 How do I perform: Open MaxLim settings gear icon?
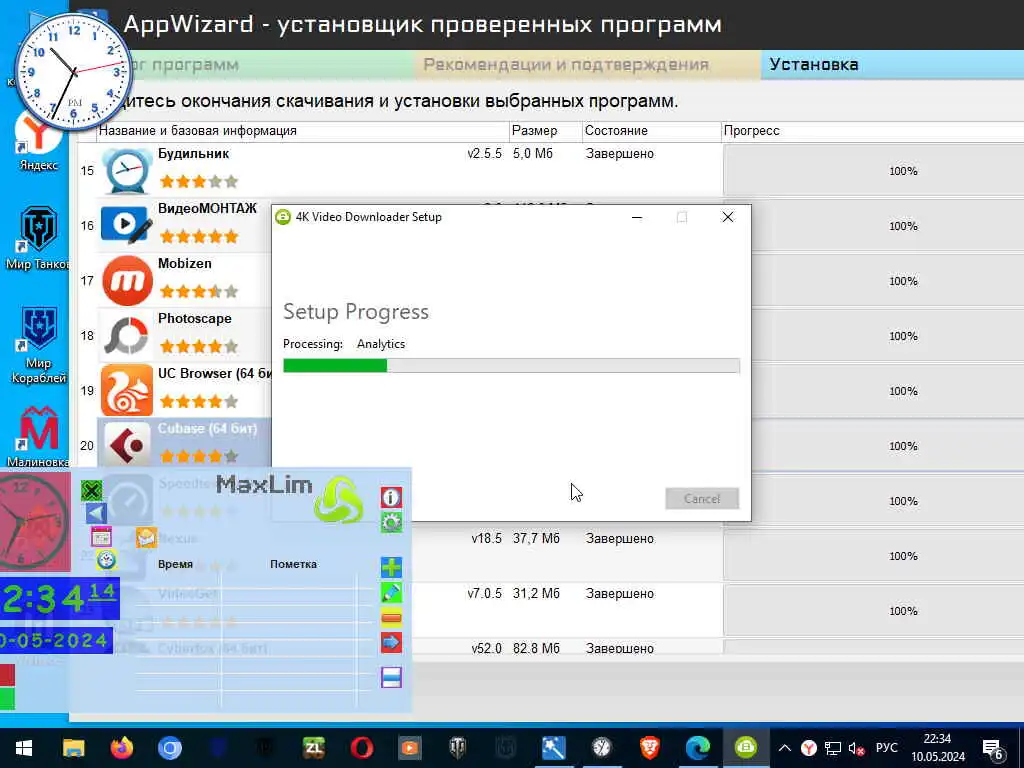coord(391,522)
